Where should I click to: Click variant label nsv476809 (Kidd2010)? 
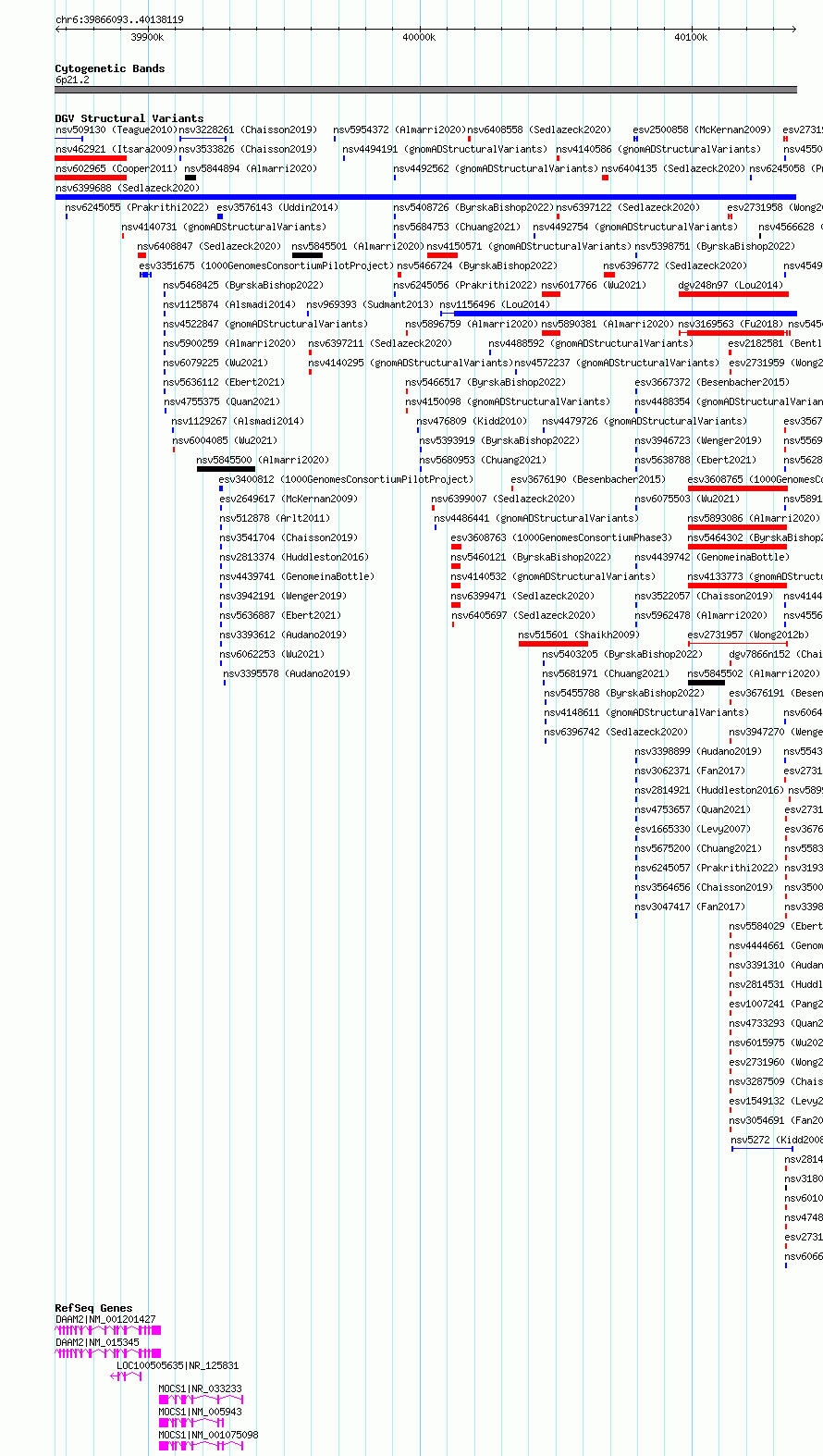click(472, 421)
